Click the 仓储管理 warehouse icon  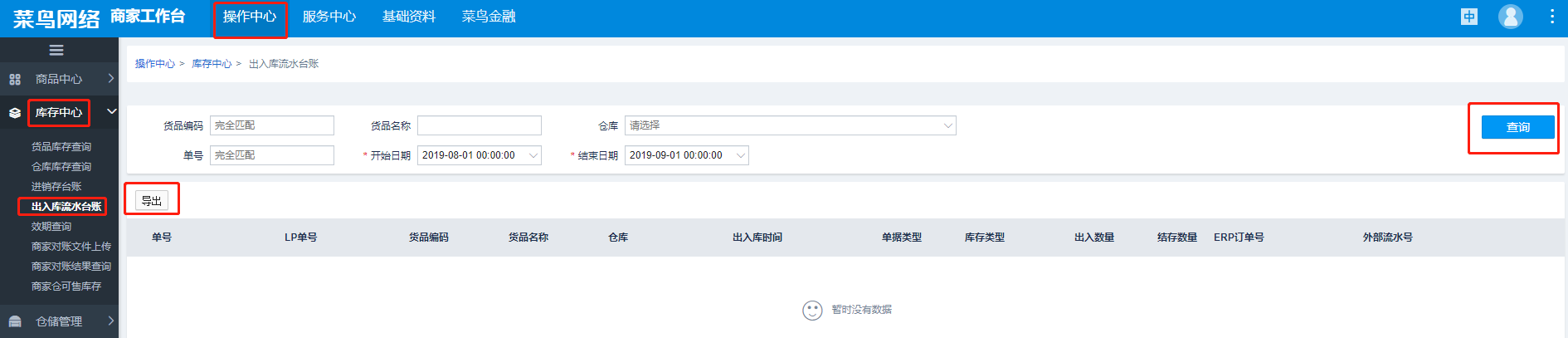click(15, 321)
